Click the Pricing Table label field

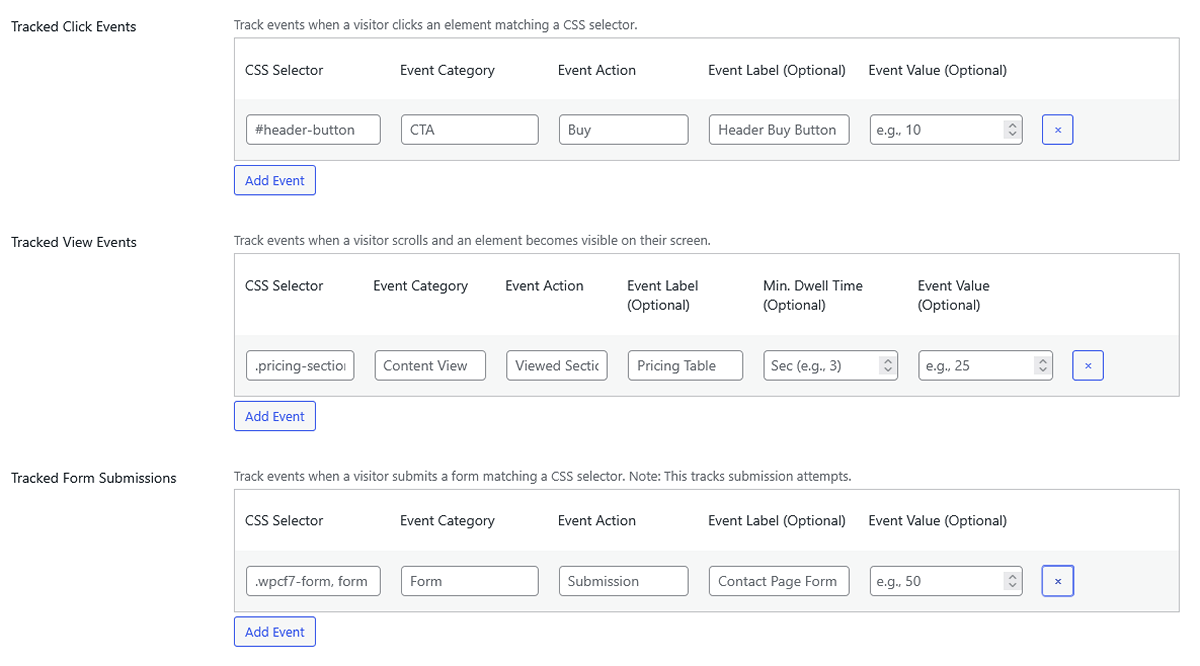(685, 365)
